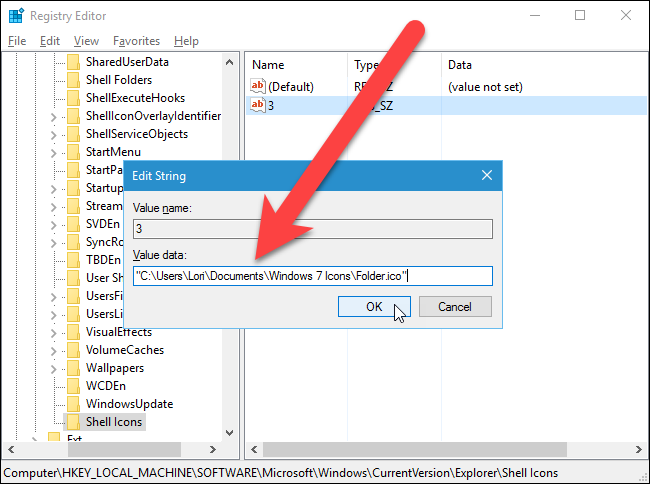
Task: Expand the UsersFiles key arrow
Action: point(53,297)
